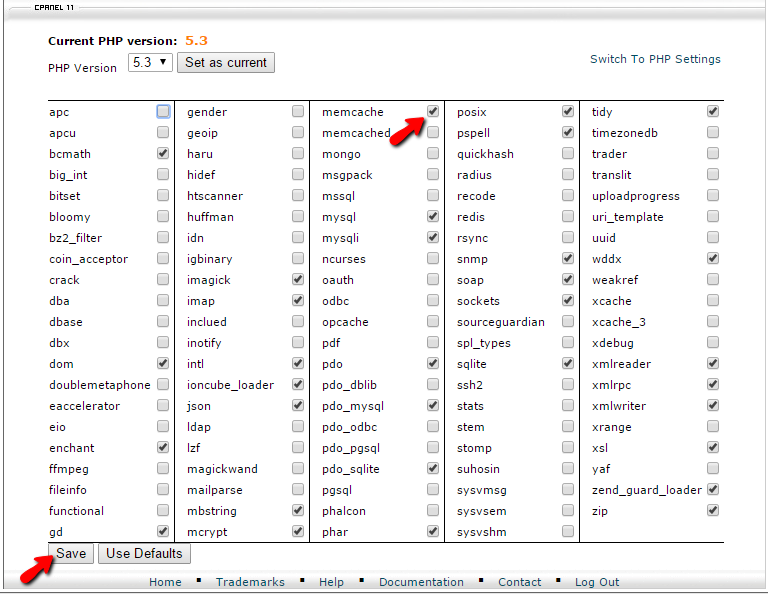768x594 pixels.
Task: Click the Use Defaults button
Action: (144, 554)
